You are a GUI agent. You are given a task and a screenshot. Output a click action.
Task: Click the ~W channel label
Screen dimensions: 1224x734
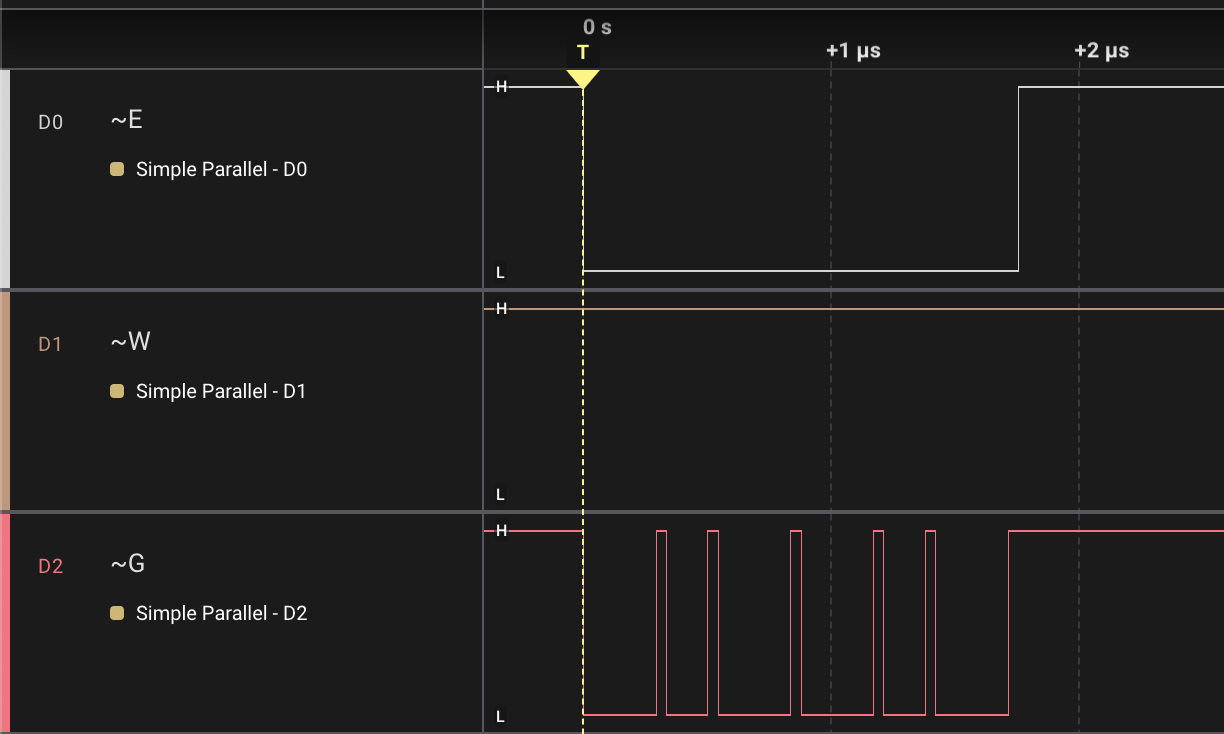pos(128,341)
